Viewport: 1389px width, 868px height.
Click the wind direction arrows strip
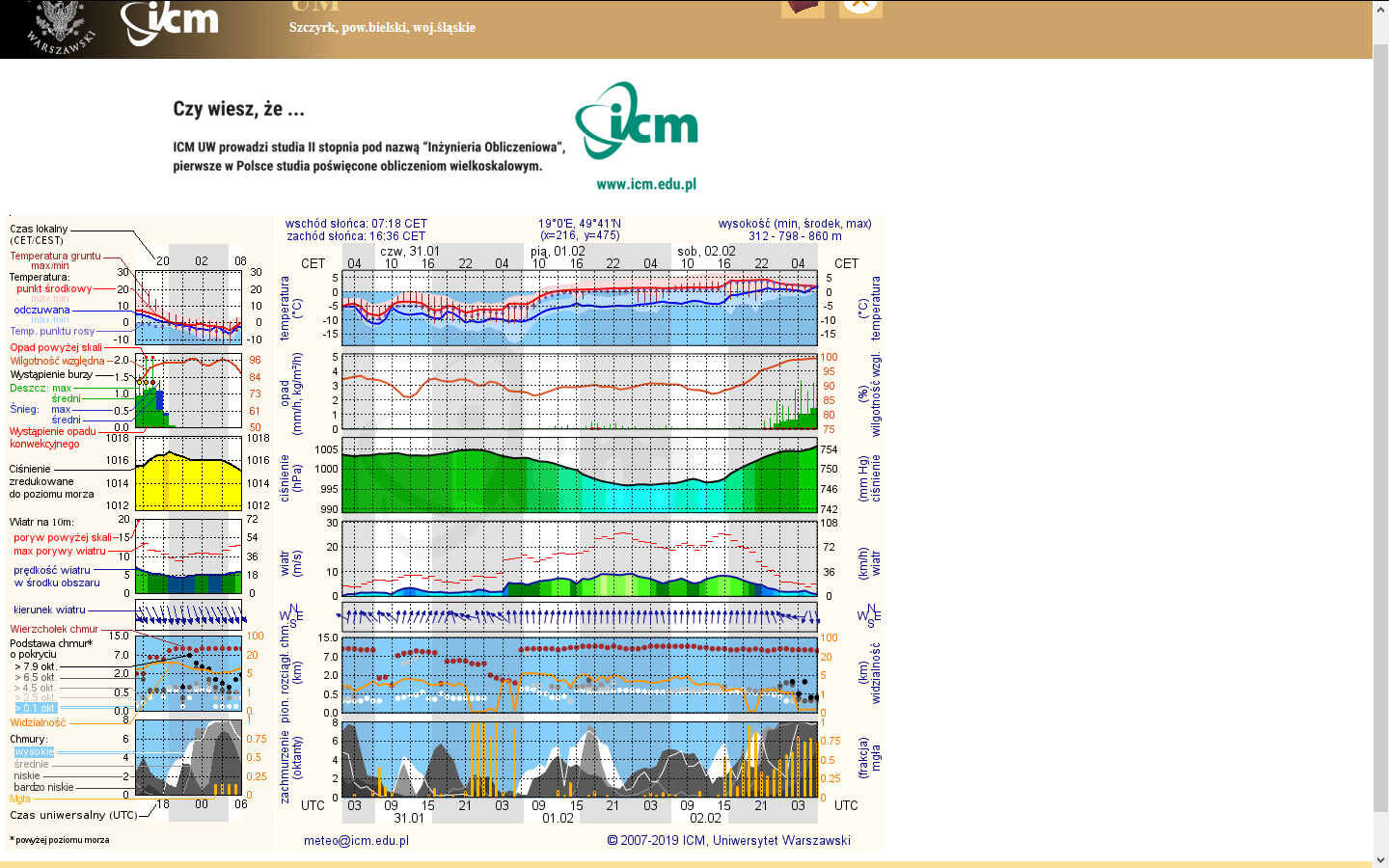point(580,616)
